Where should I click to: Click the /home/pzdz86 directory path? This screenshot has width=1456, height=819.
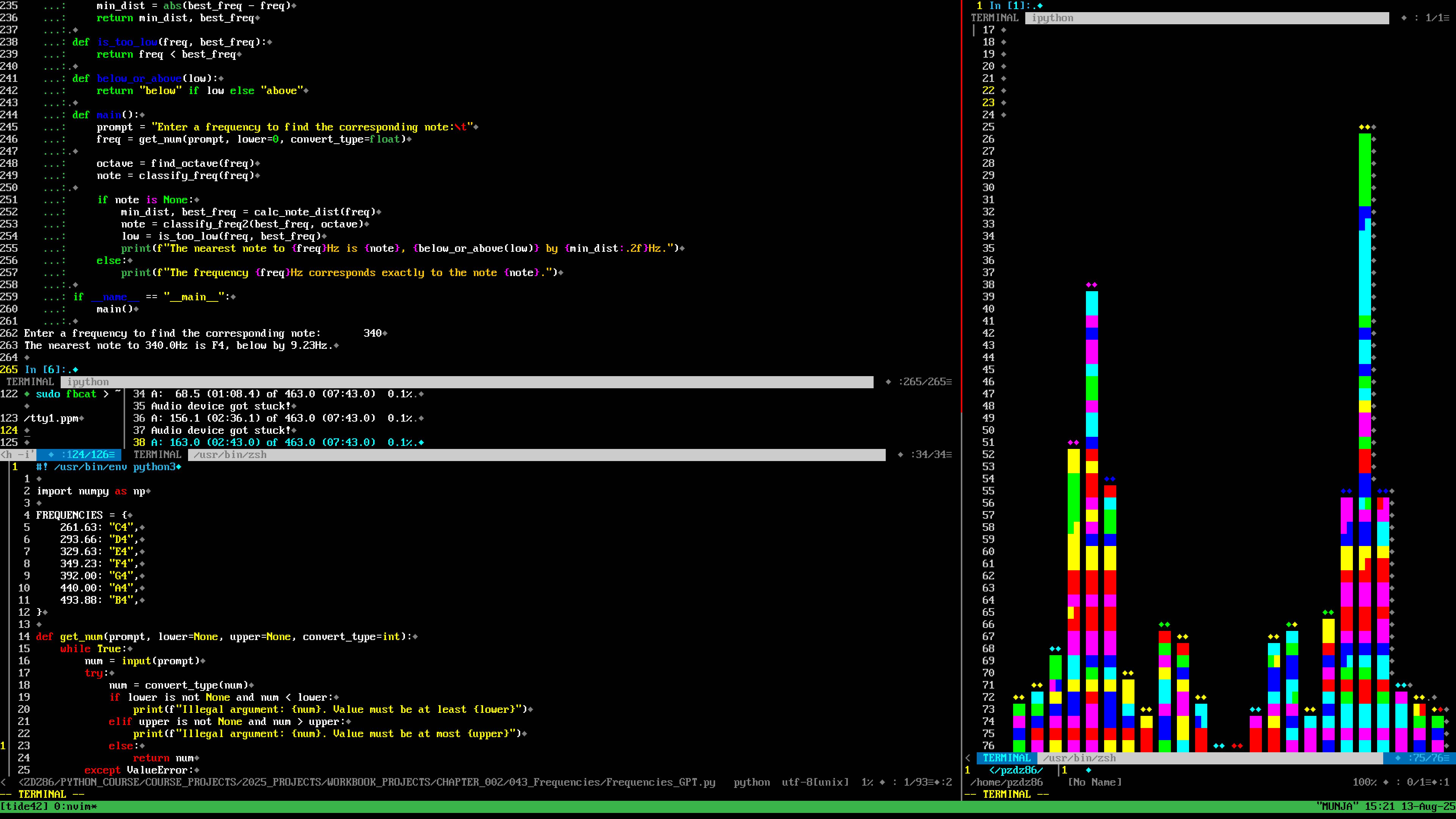pos(1006,782)
